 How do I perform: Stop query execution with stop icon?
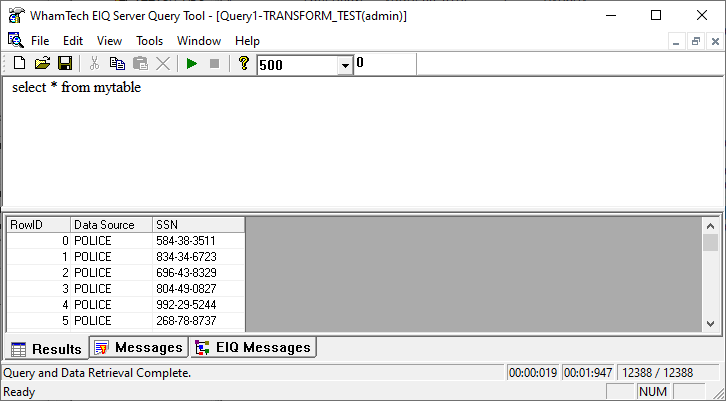pos(214,63)
